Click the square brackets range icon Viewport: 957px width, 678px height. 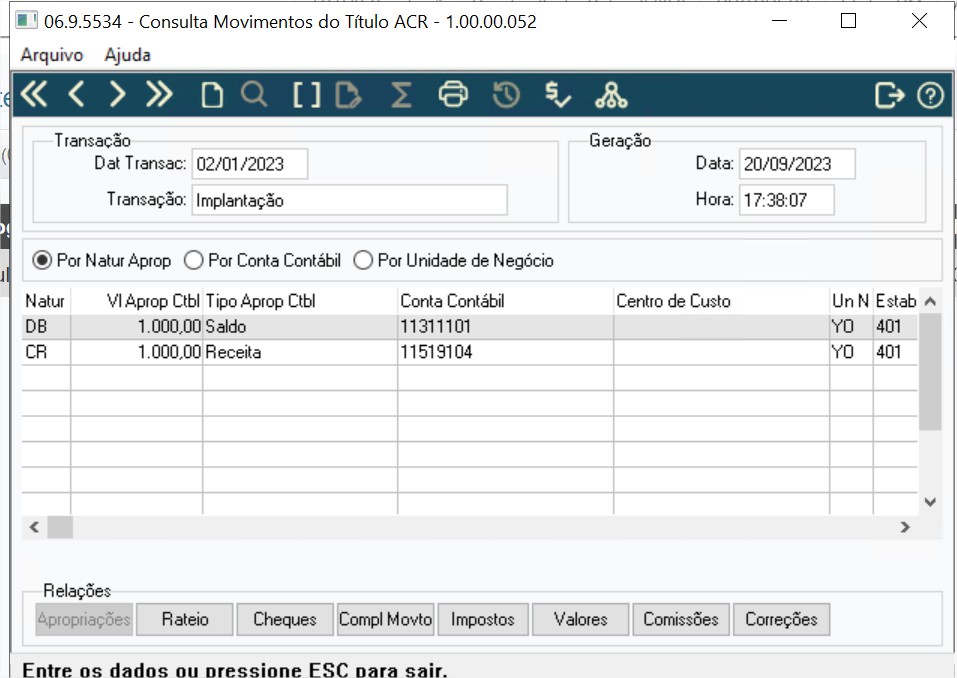(x=306, y=95)
